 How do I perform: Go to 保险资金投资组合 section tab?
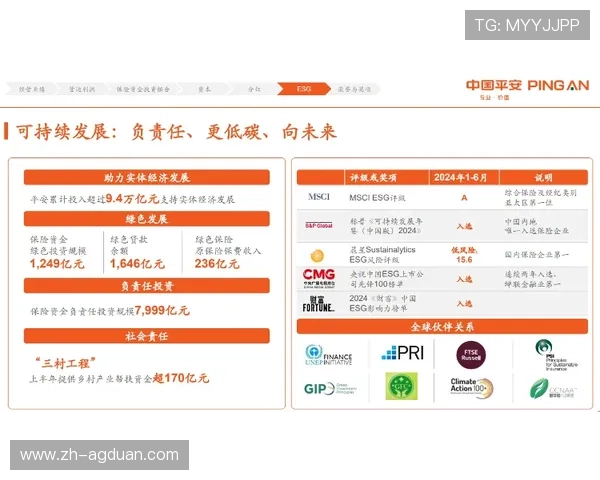[143, 89]
